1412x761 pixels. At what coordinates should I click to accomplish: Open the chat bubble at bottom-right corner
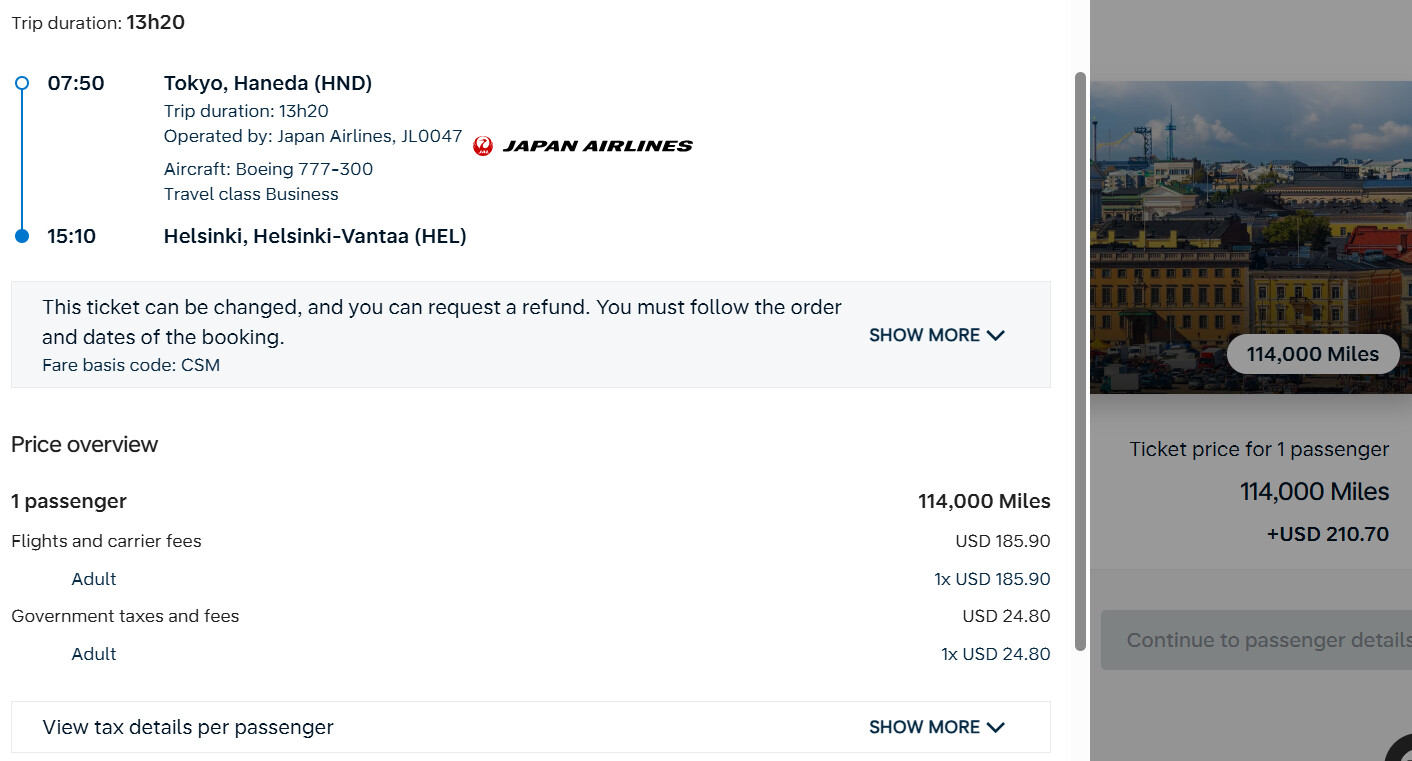(x=1400, y=750)
